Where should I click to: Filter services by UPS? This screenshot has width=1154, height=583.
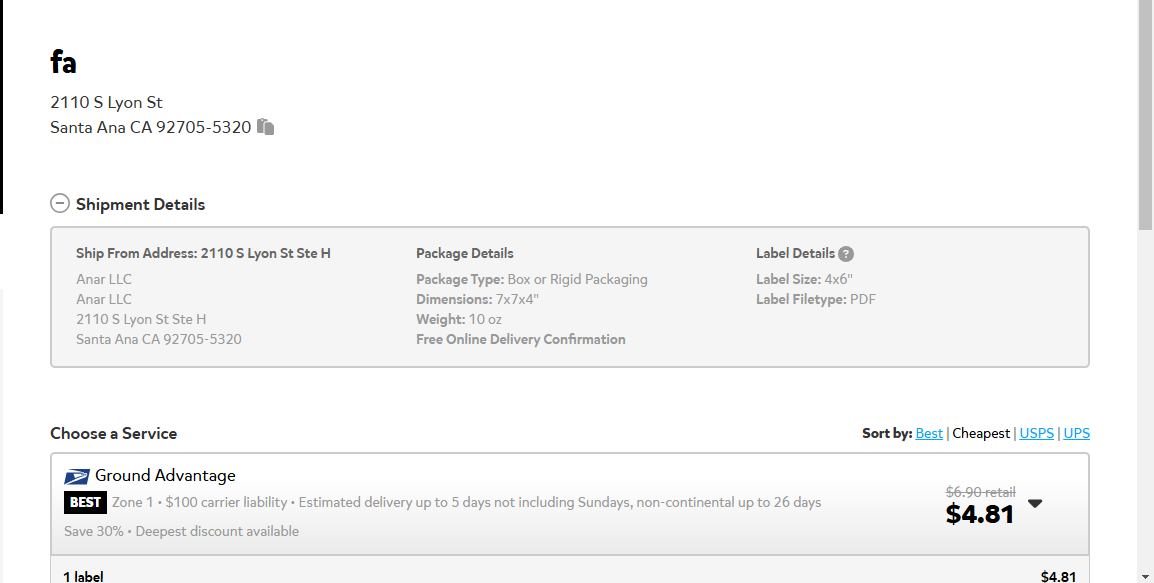click(1076, 434)
